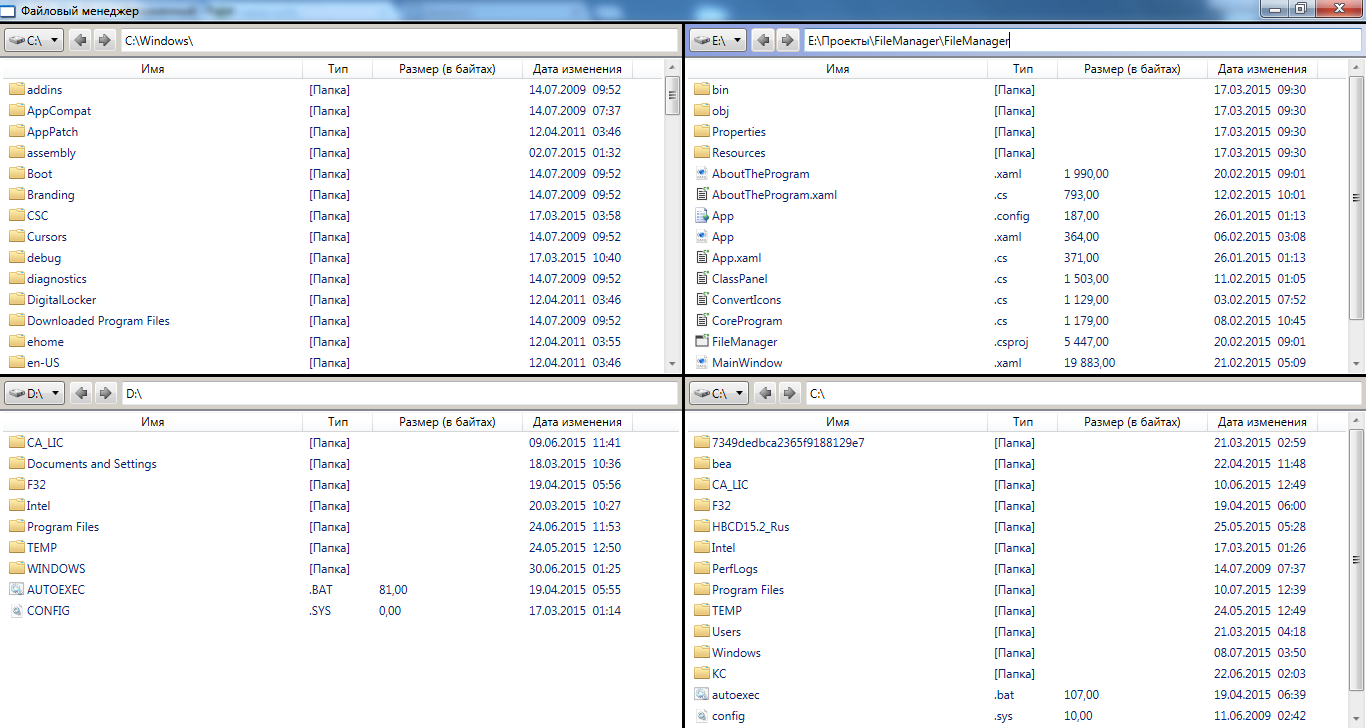Select the AboutTheProgram.xaml file row

pyautogui.click(x=1018, y=195)
